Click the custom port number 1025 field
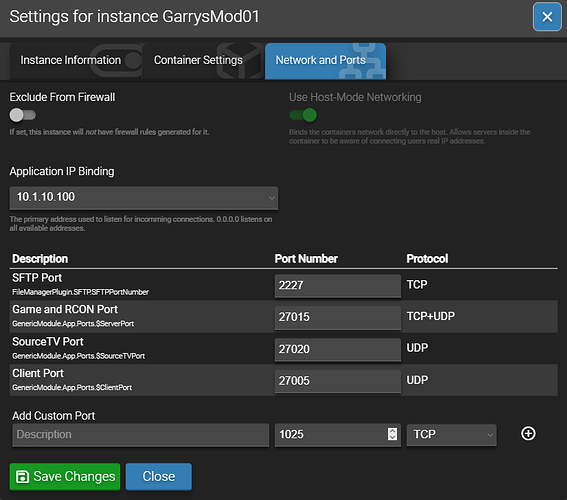Viewport: 567px width, 500px height. pyautogui.click(x=337, y=435)
